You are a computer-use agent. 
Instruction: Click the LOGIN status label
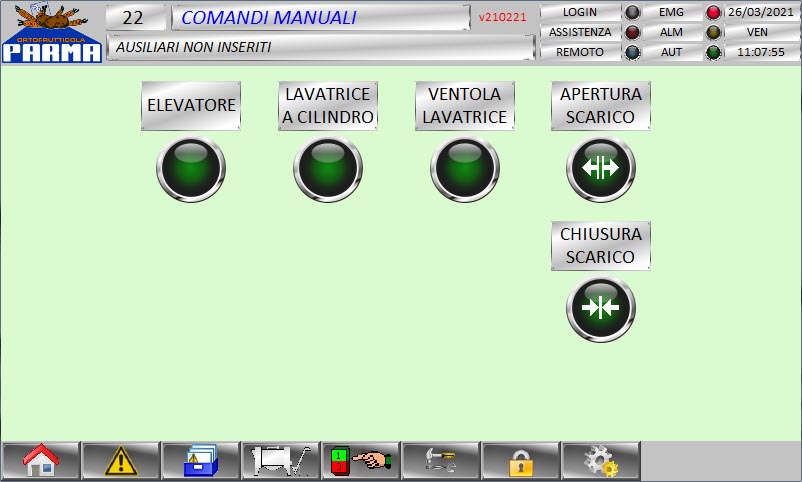tap(579, 12)
